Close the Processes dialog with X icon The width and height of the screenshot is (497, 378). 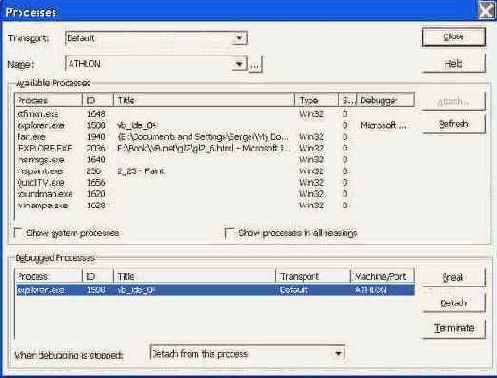[x=486, y=11]
